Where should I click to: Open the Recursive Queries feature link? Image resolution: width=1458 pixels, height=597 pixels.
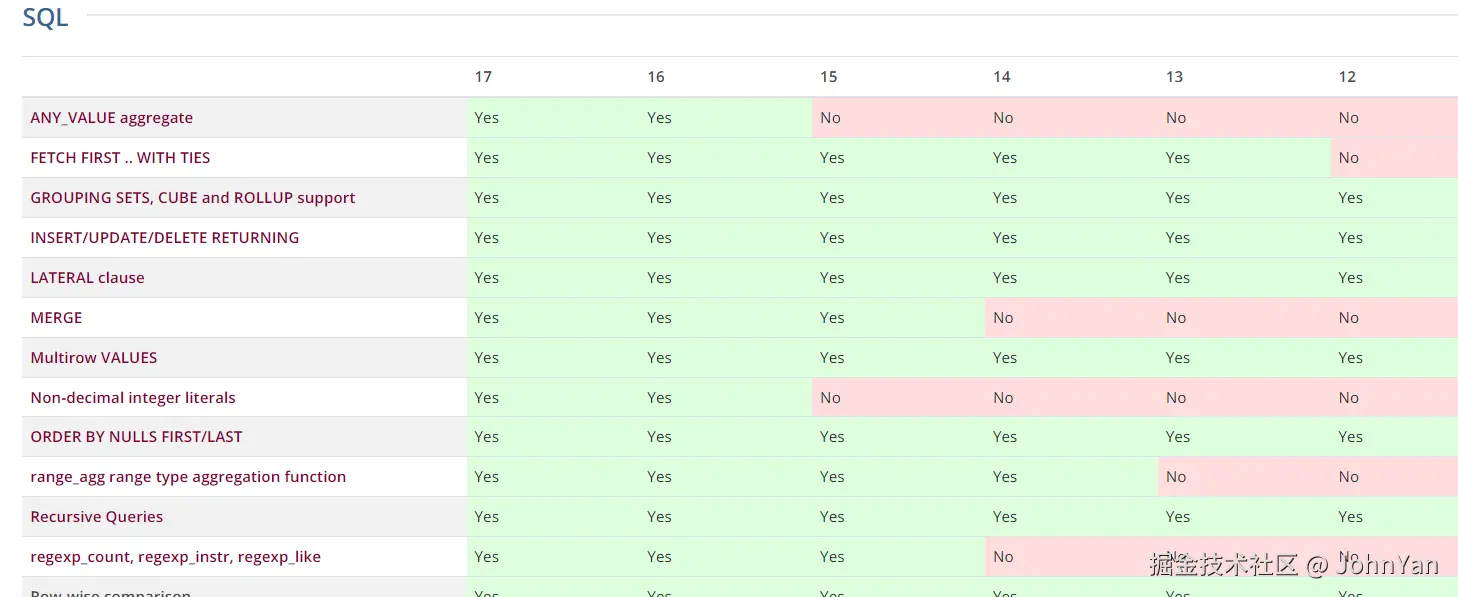[x=96, y=517]
